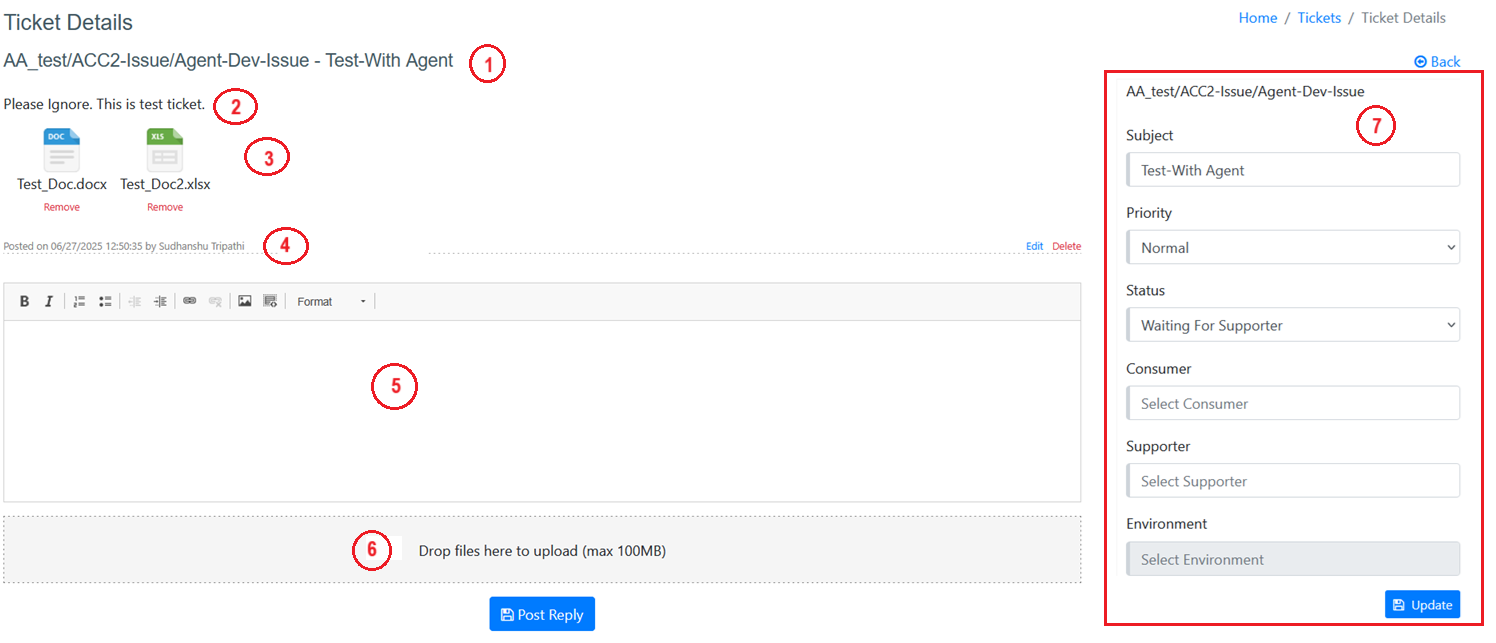Image resolution: width=1496 pixels, height=643 pixels.
Task: Open the Test_Doc2.xlsx attachment thumbnail
Action: pyautogui.click(x=165, y=151)
